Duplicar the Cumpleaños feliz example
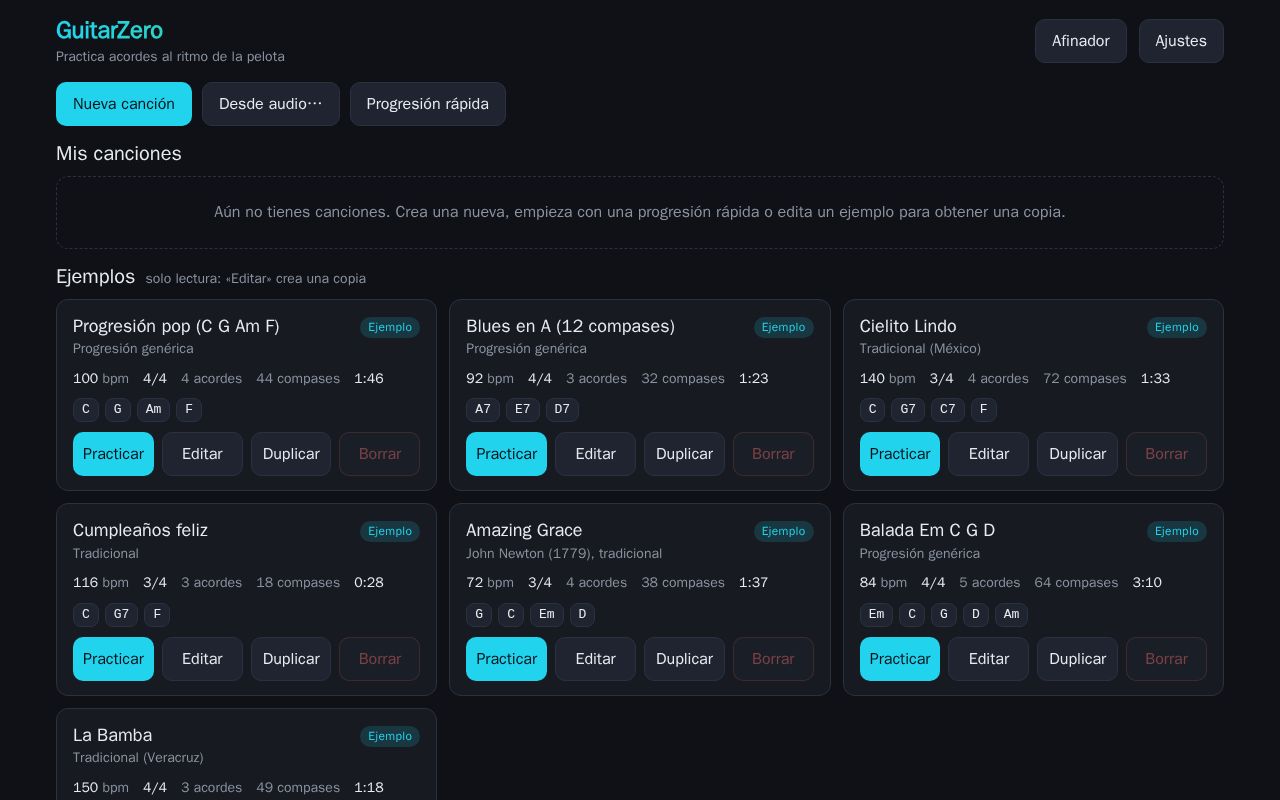The width and height of the screenshot is (1280, 800). coord(291,659)
